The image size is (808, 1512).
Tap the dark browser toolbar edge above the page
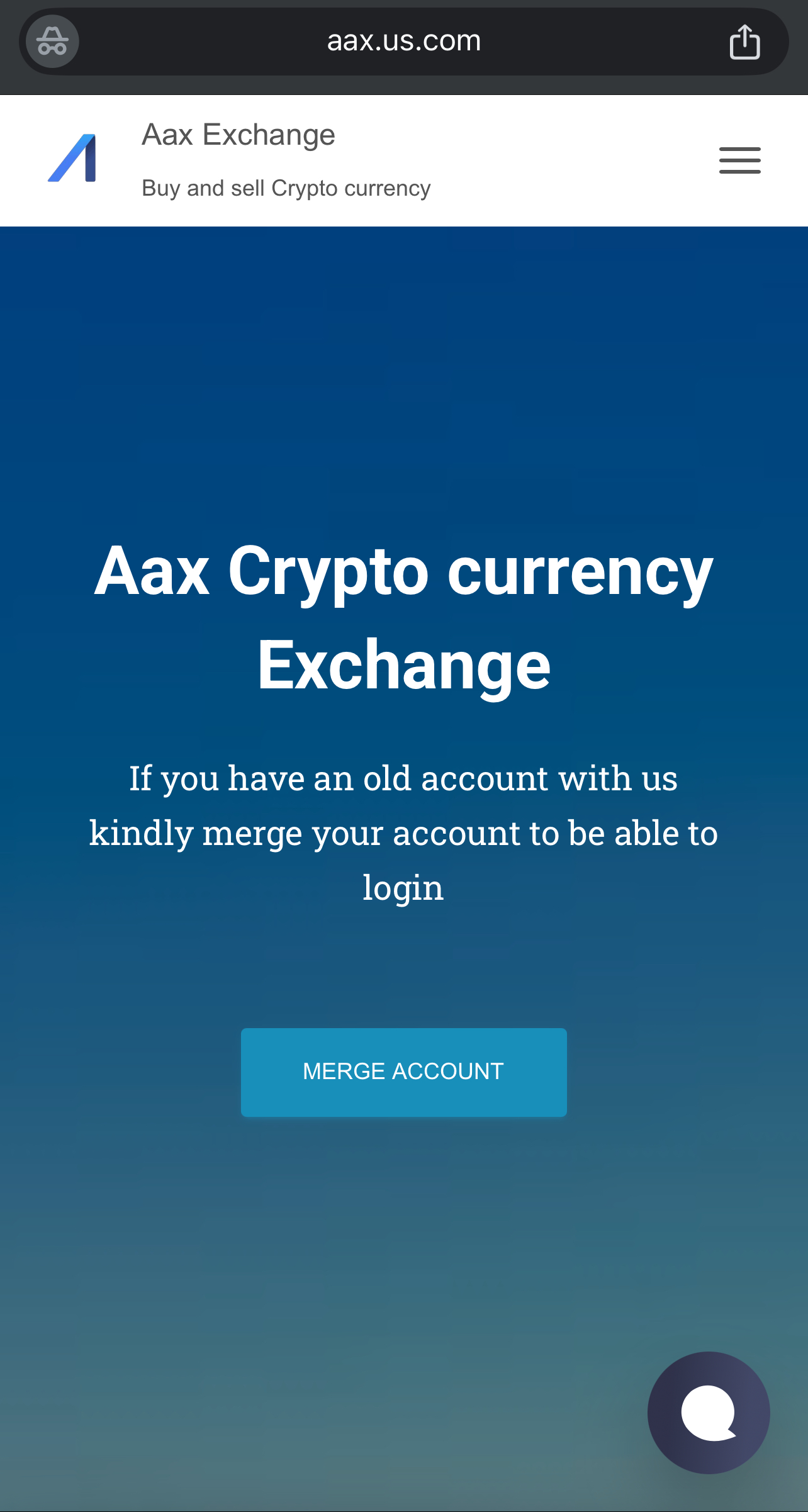pos(404,87)
